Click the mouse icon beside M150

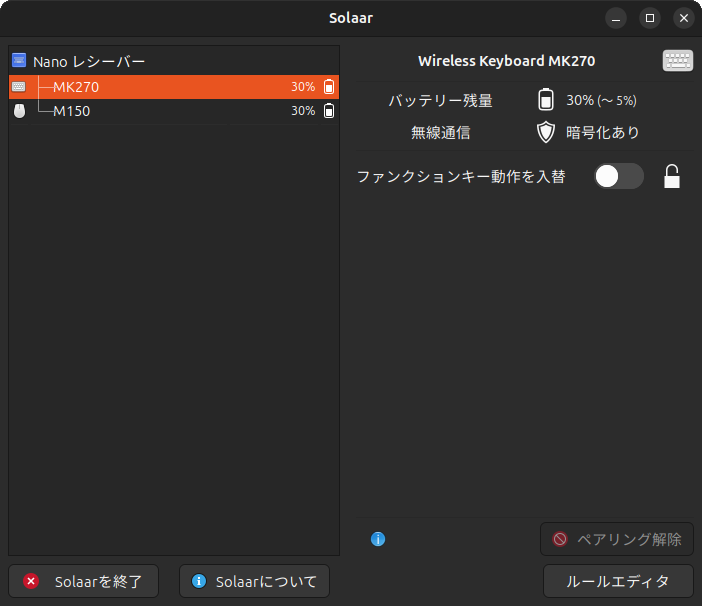tap(19, 111)
